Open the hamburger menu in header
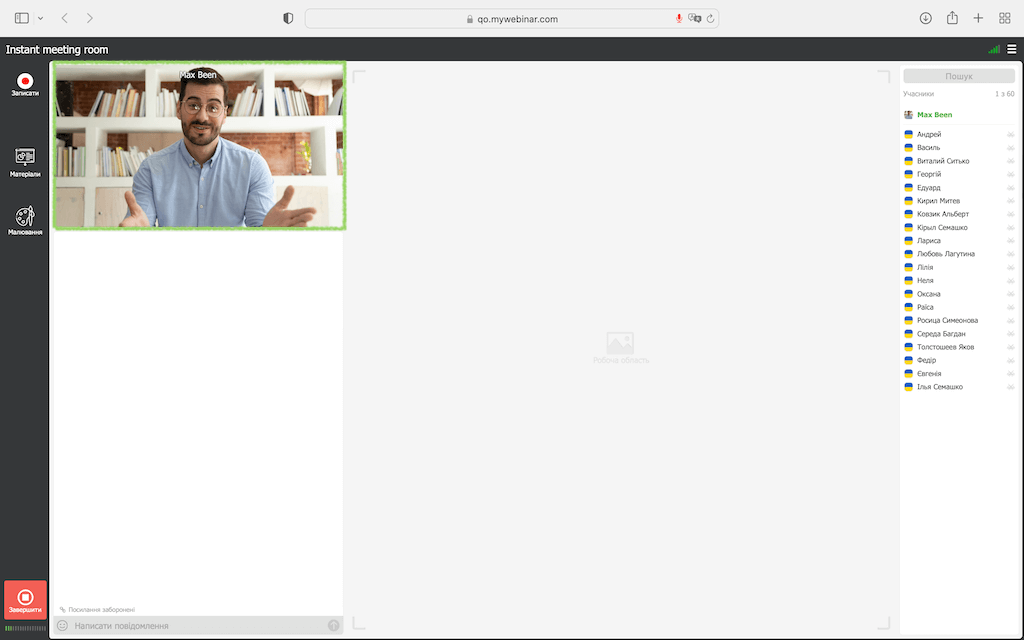Image resolution: width=1024 pixels, height=640 pixels. 1012,49
